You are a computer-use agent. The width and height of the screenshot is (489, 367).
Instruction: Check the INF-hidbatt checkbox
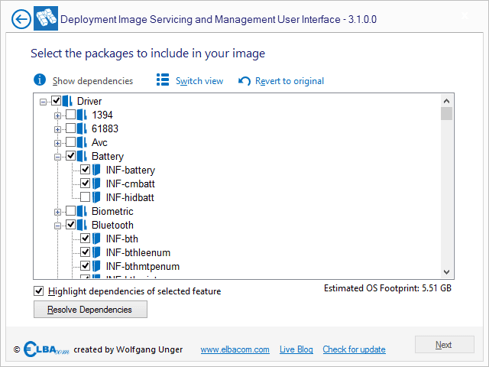(85, 197)
